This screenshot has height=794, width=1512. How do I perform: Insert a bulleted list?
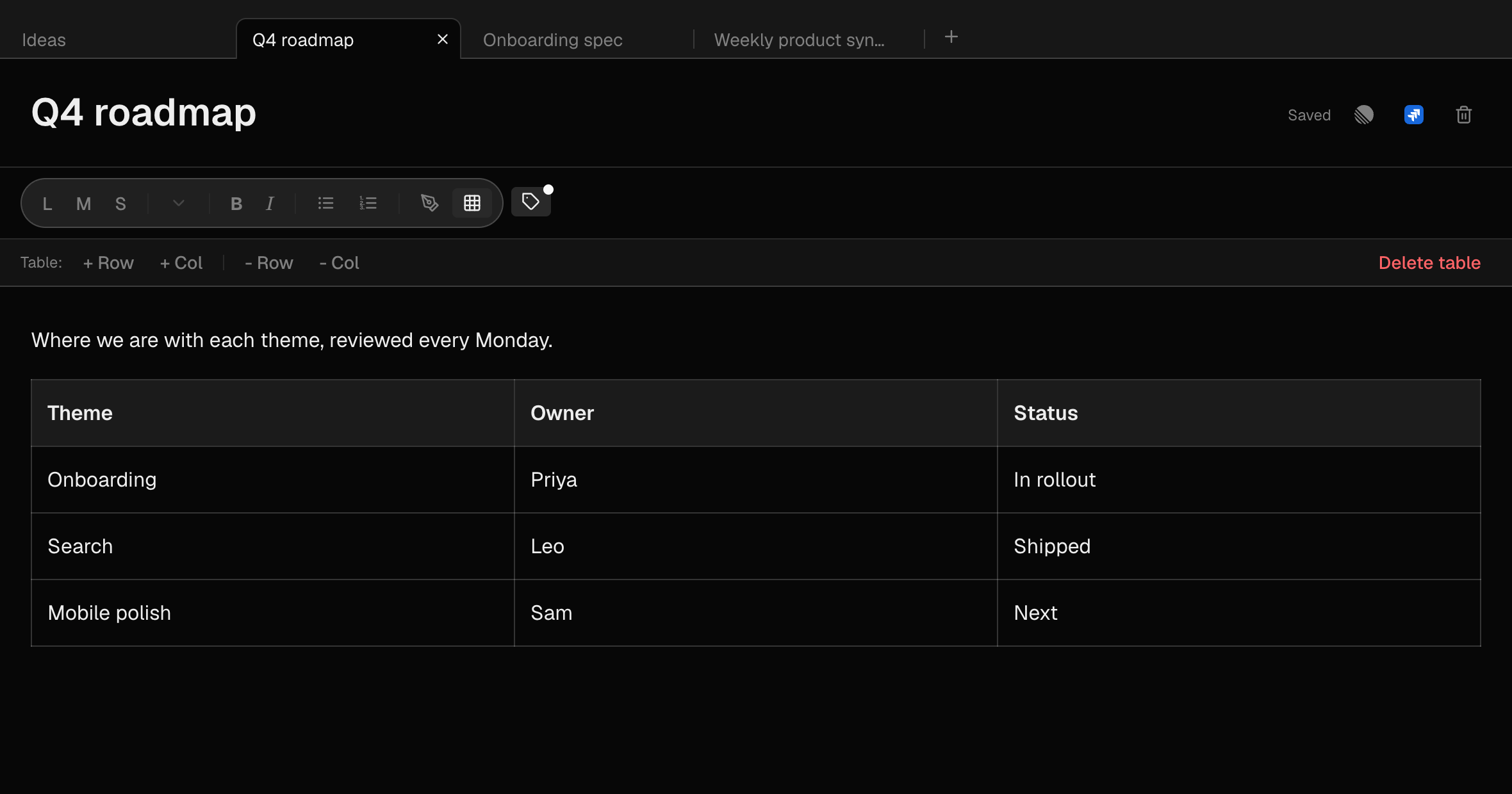click(325, 204)
